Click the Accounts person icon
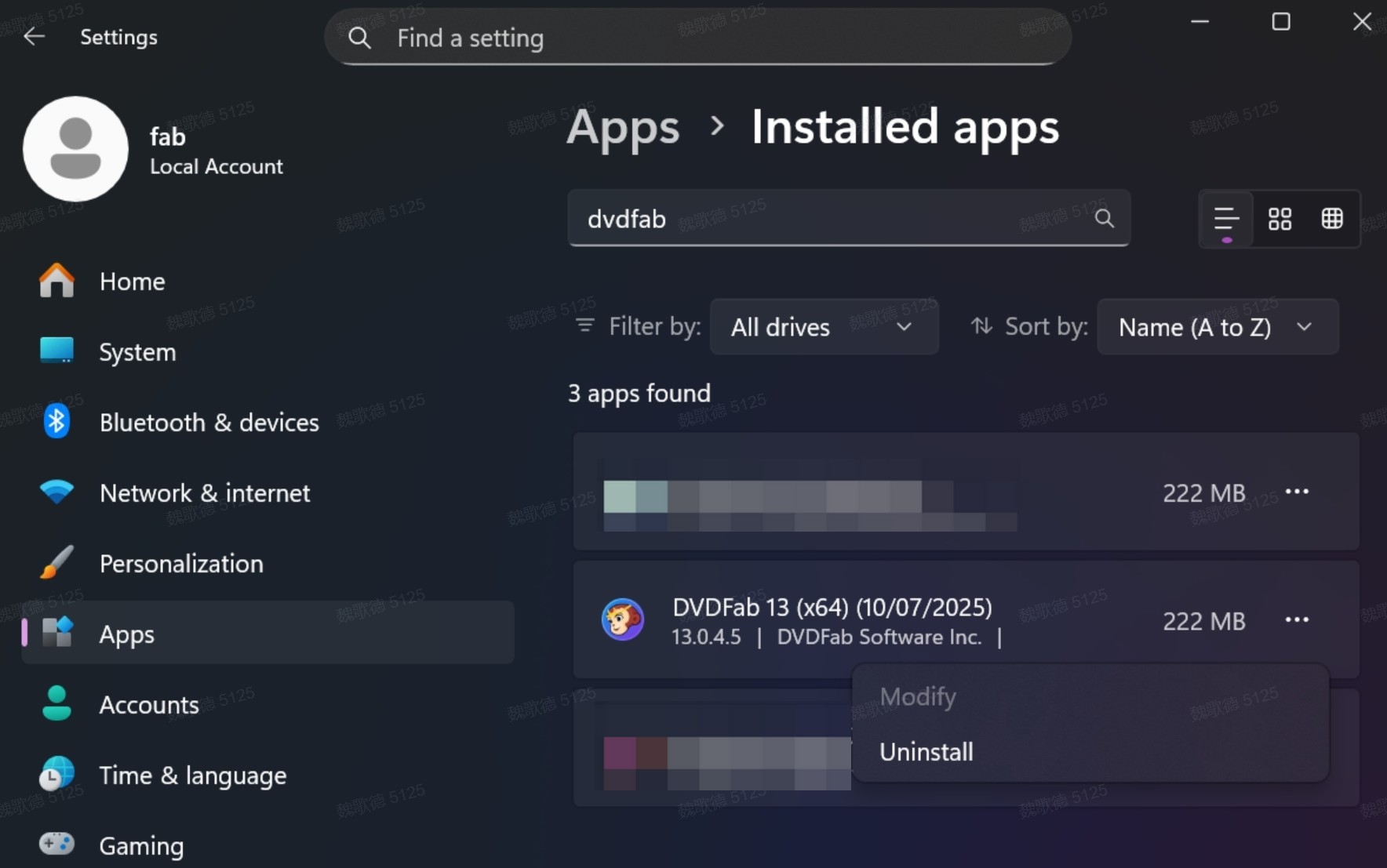Image resolution: width=1387 pixels, height=868 pixels. click(x=56, y=703)
